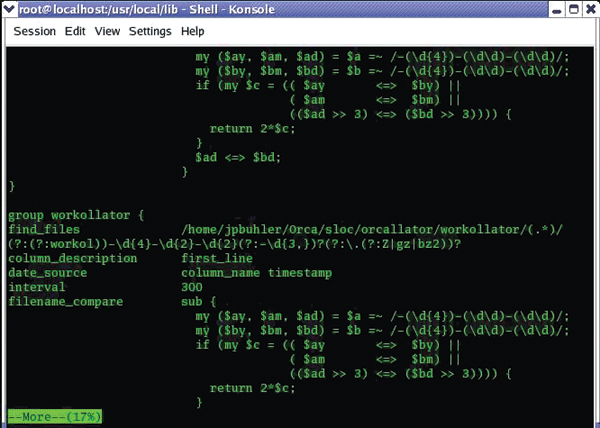Click the interval value 300
This screenshot has height=428, width=600.
pos(192,287)
